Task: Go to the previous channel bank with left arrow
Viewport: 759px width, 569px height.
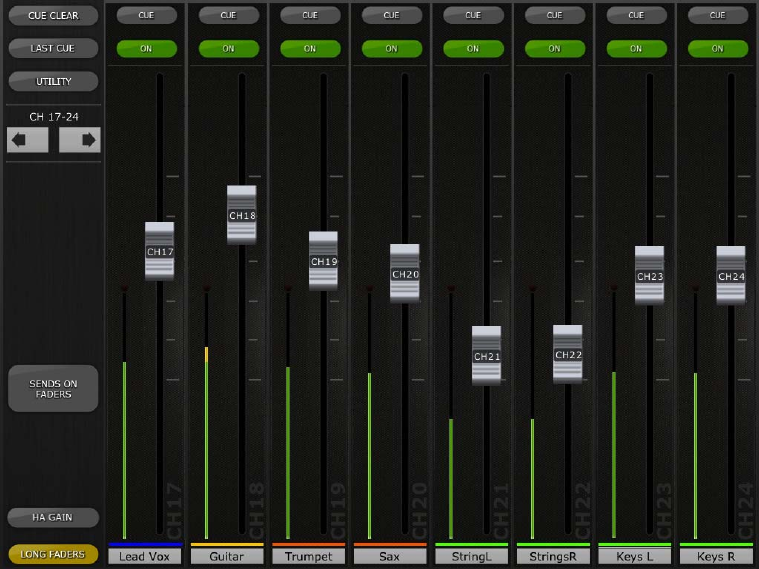Action: coord(28,140)
